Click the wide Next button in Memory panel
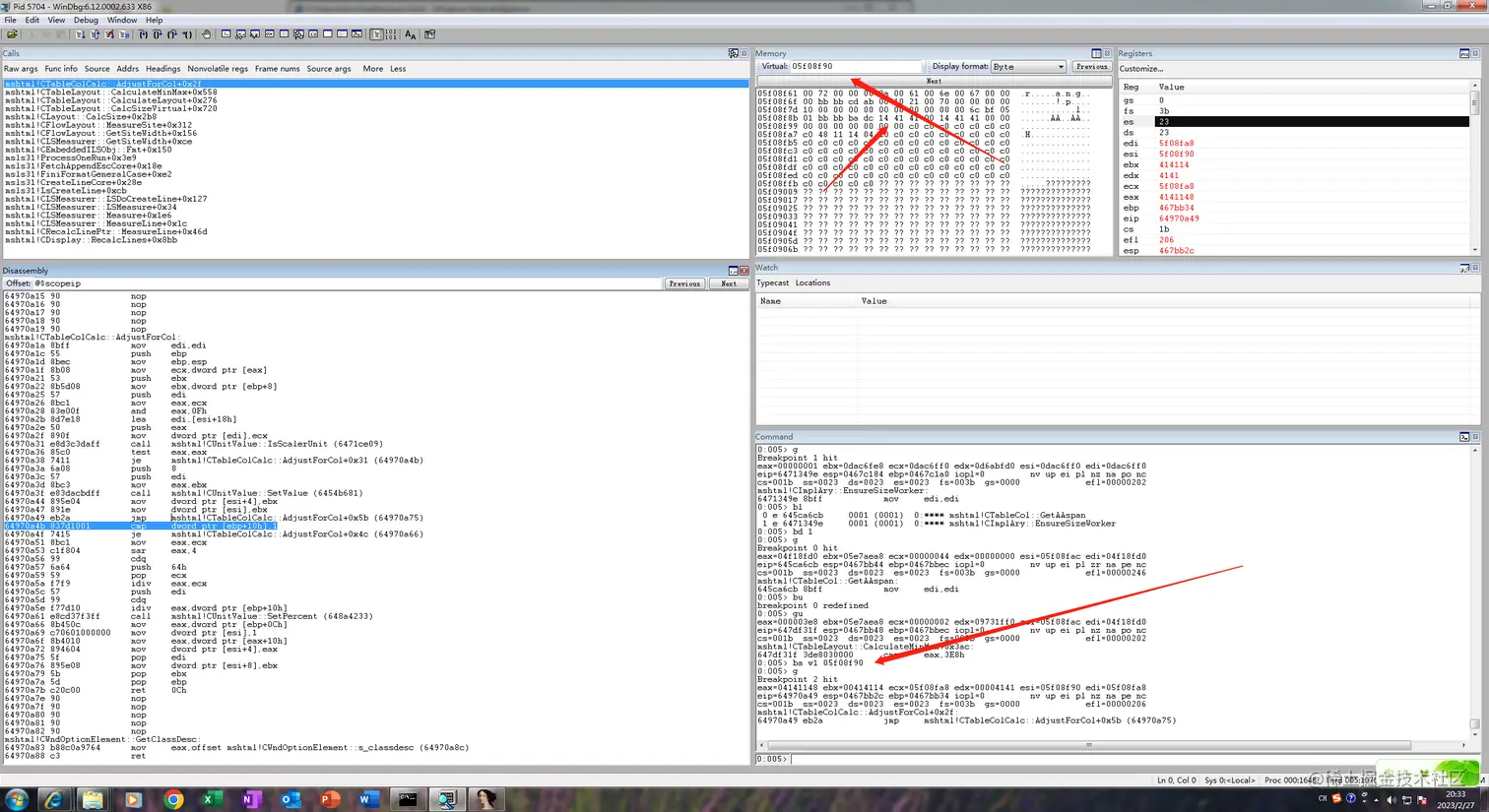Viewport: 1489px width, 812px height. pos(934,81)
